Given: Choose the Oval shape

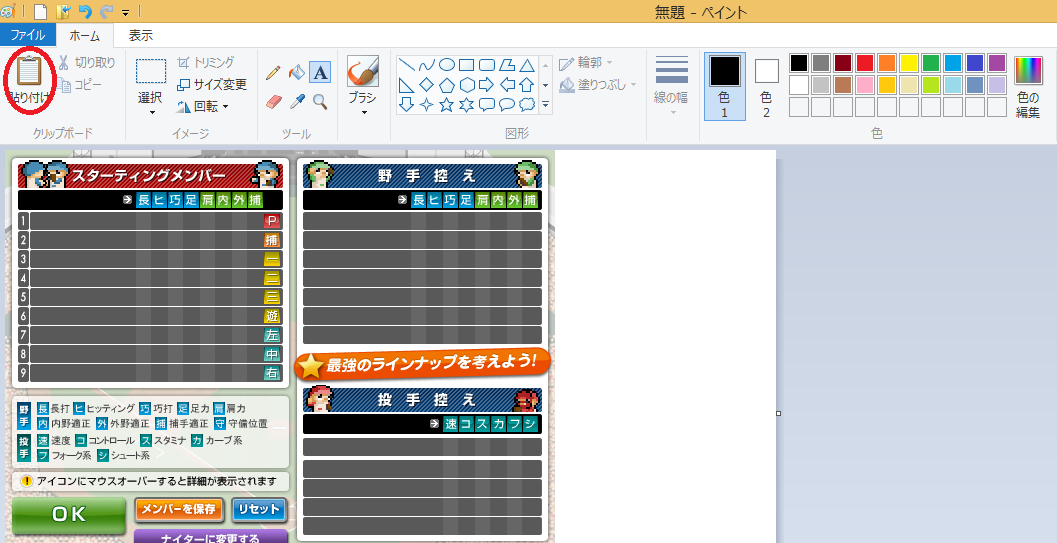Looking at the screenshot, I should pyautogui.click(x=446, y=65).
